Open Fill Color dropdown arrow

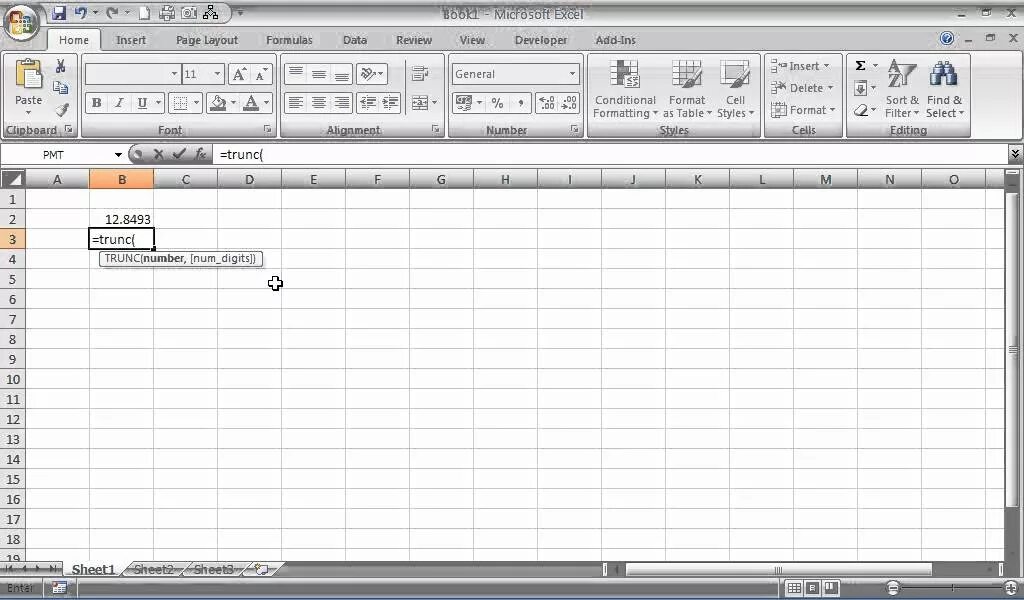click(x=233, y=103)
